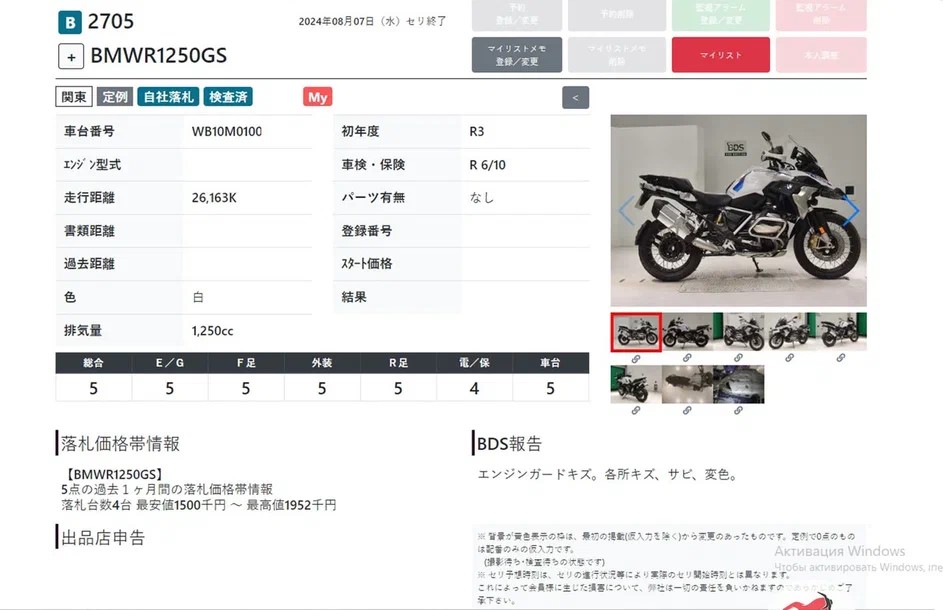Click the 落札価格帯情報 heading

pyautogui.click(x=120, y=444)
